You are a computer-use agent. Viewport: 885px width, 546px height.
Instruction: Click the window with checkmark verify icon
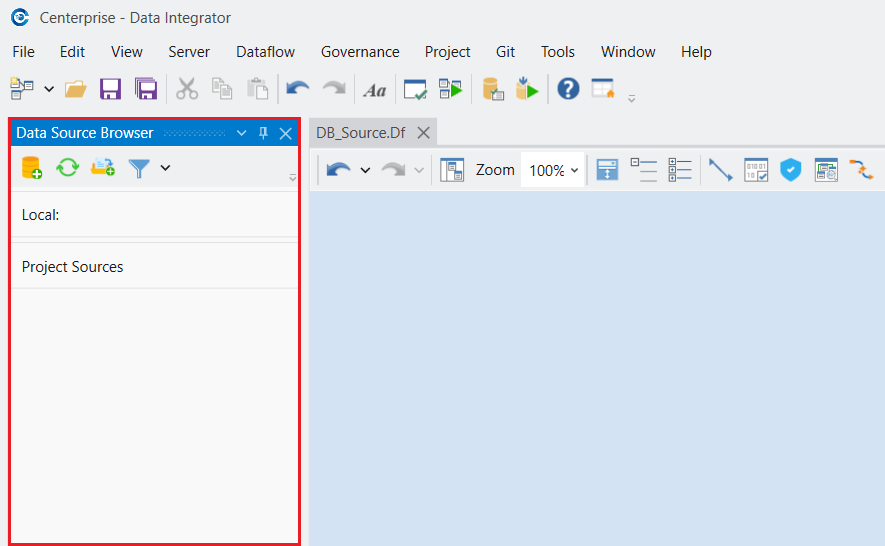point(415,89)
